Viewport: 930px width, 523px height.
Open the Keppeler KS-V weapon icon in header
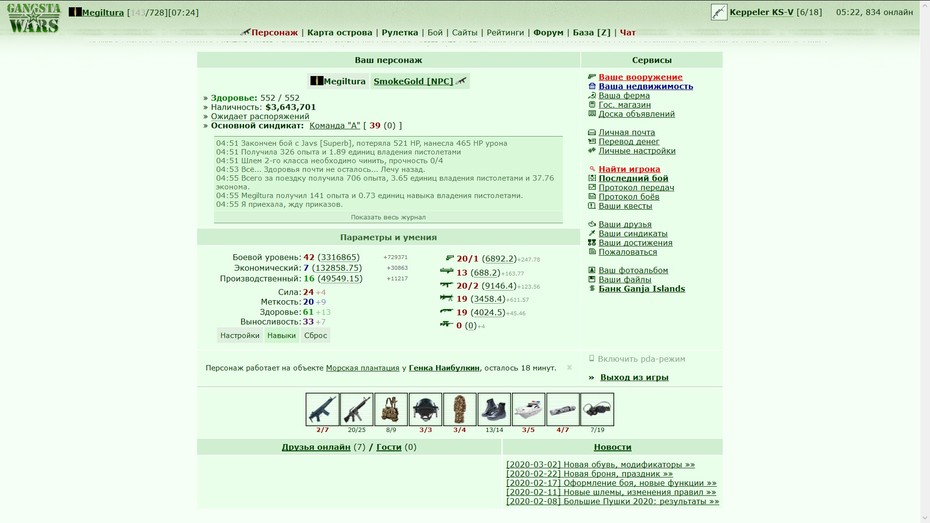(x=719, y=12)
